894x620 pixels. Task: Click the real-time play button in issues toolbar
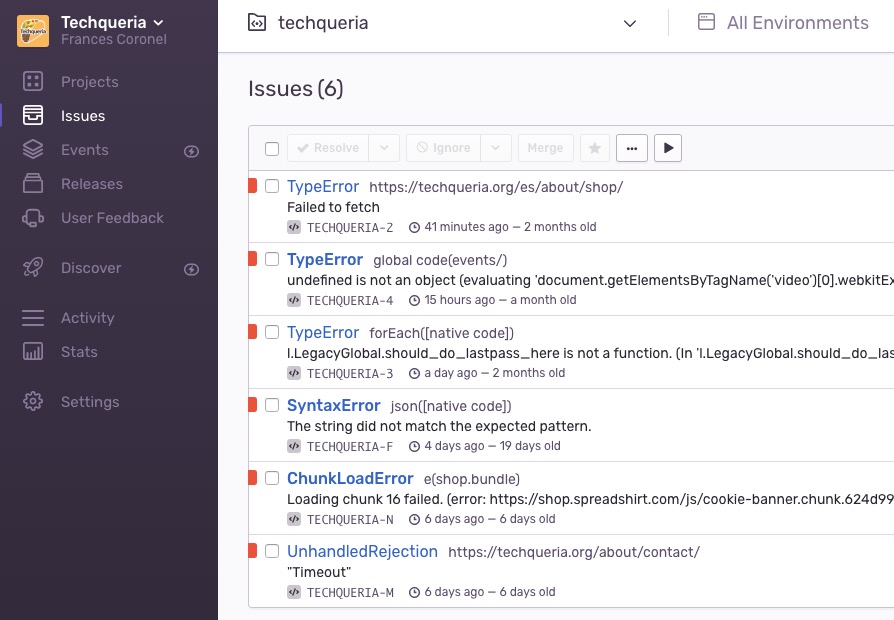pyautogui.click(x=668, y=148)
